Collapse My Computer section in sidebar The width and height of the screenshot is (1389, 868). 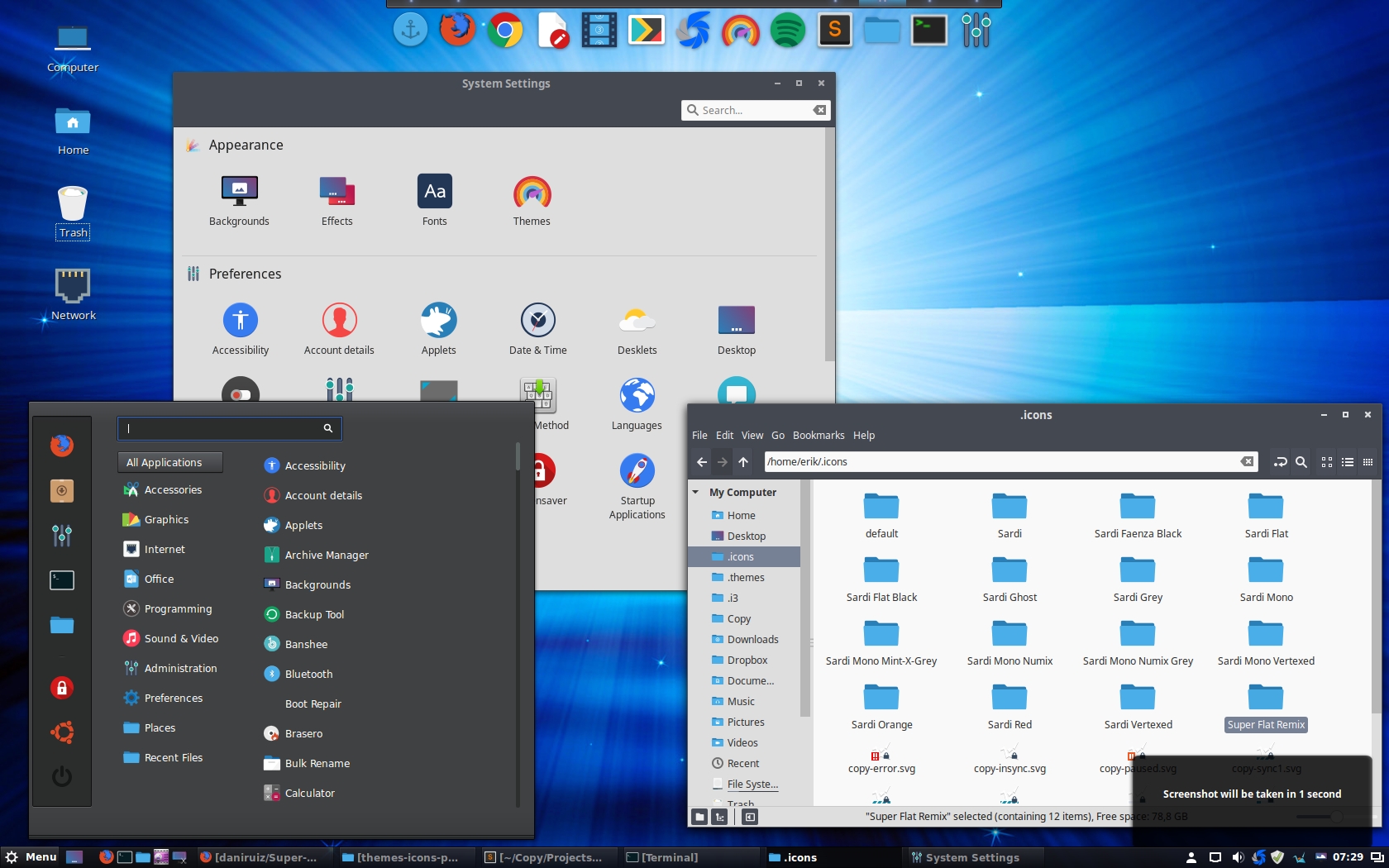tap(696, 492)
